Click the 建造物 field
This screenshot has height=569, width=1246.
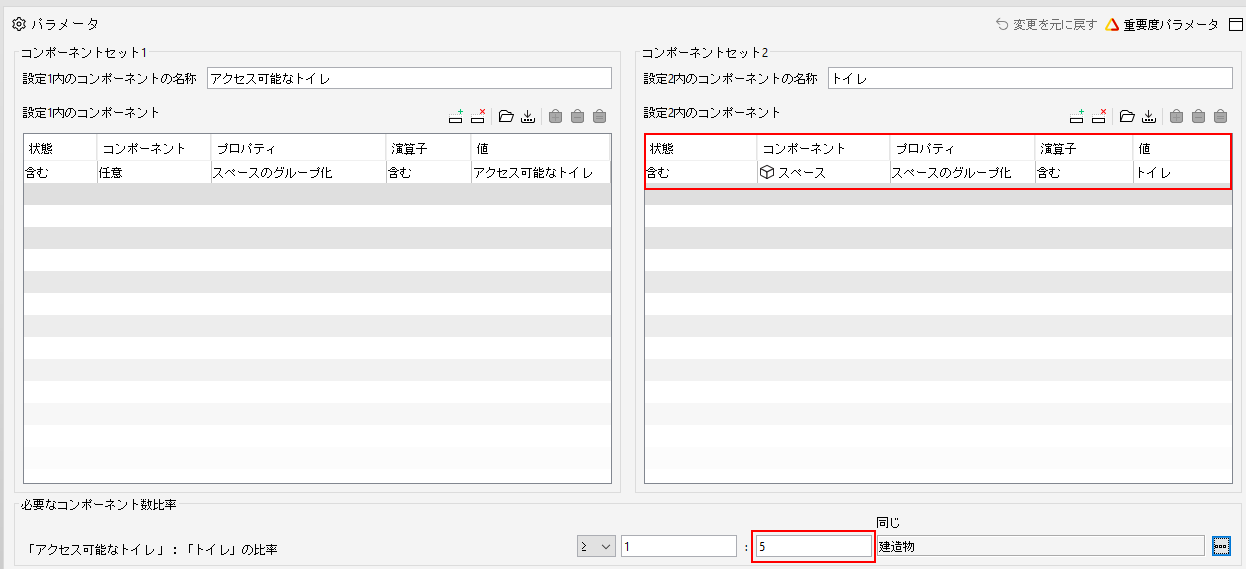pyautogui.click(x=1040, y=546)
